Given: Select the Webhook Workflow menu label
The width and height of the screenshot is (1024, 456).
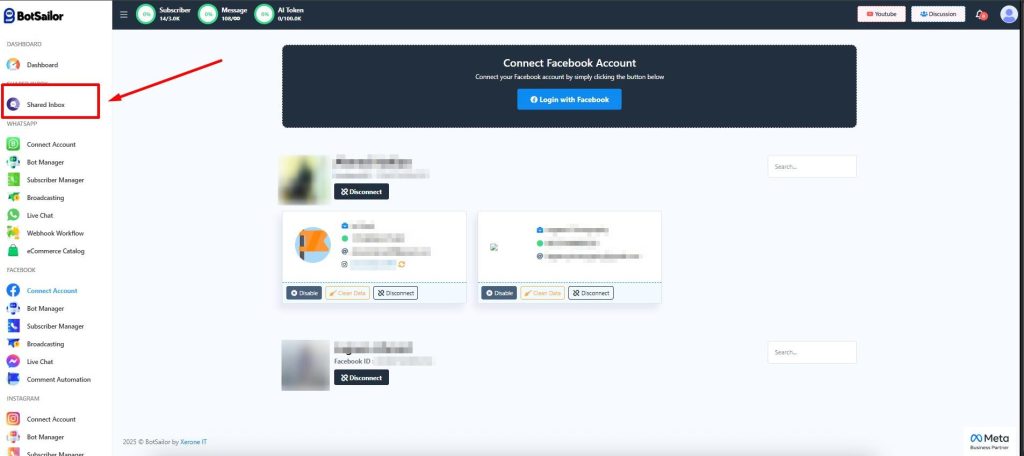Looking at the screenshot, I should click(x=56, y=233).
